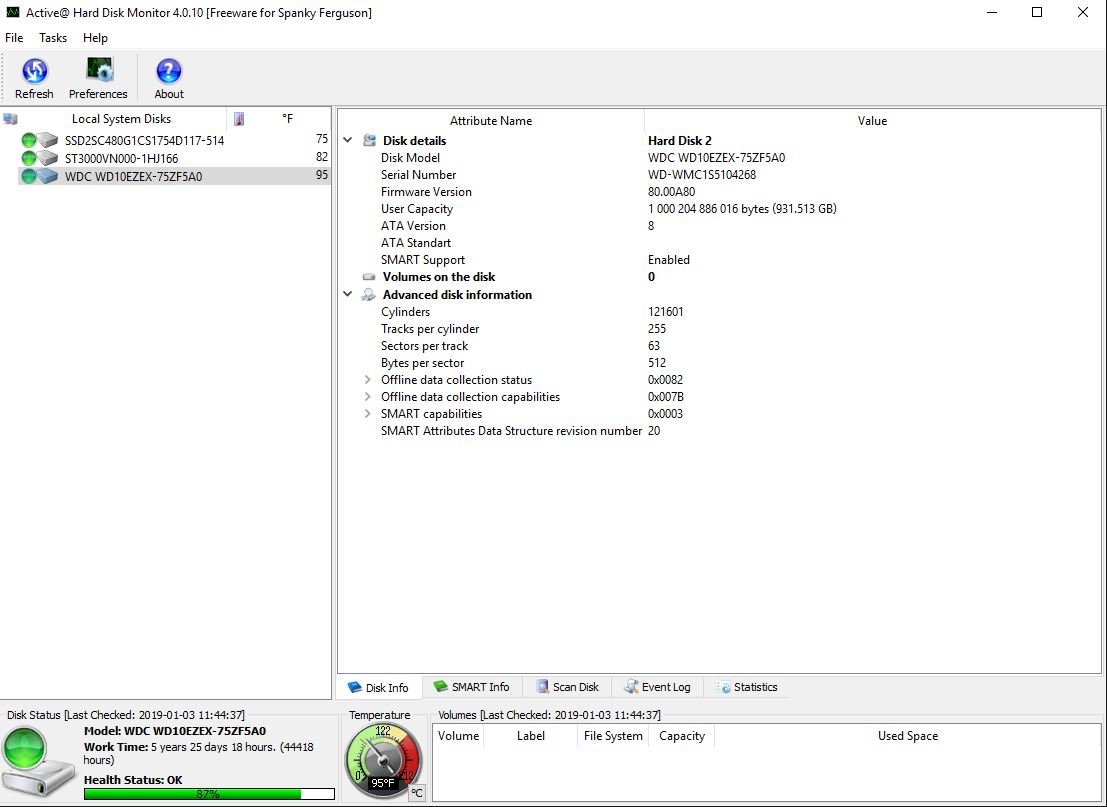Click the green health status progress bar
The image size is (1107, 807).
click(208, 794)
